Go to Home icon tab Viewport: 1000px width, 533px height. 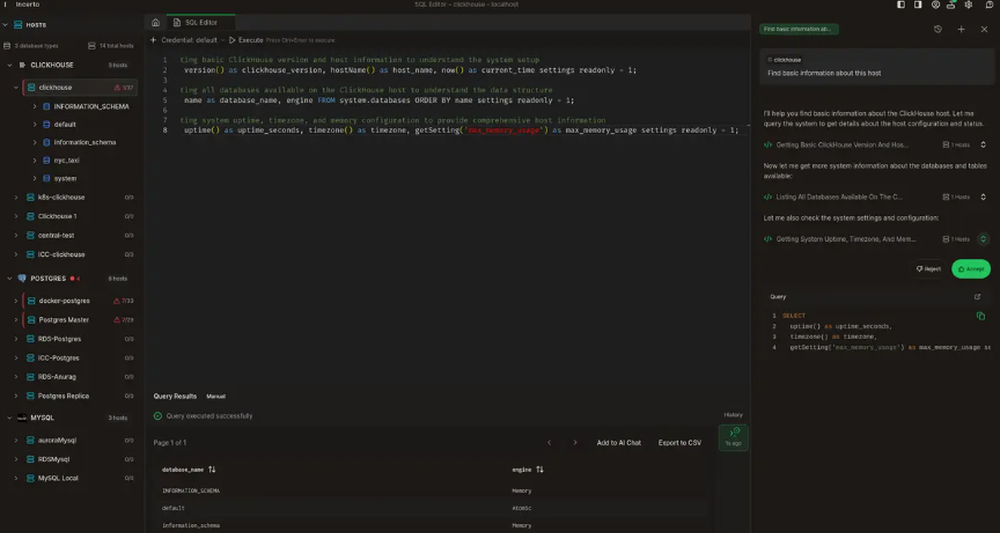[x=156, y=22]
